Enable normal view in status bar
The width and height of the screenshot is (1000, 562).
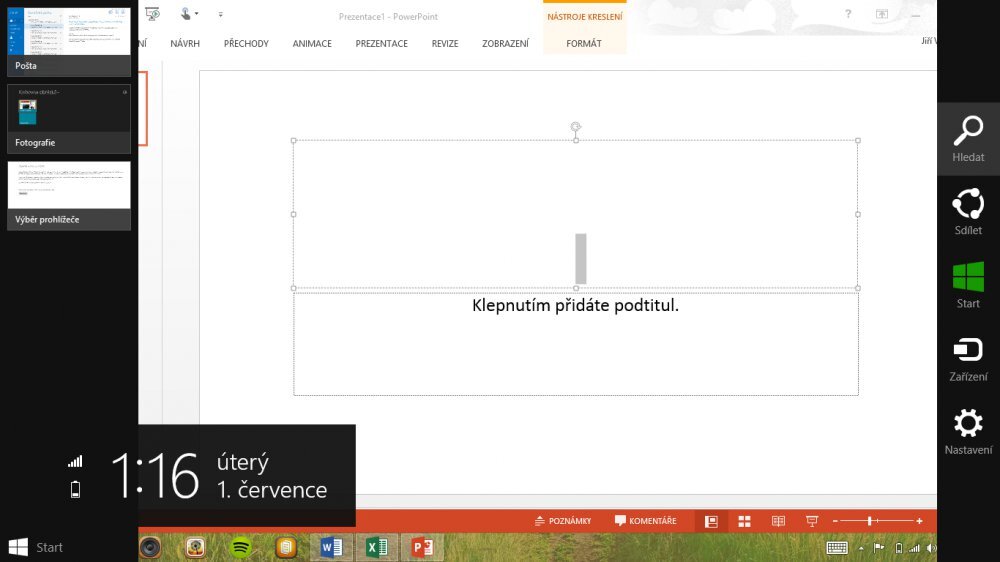pos(711,521)
